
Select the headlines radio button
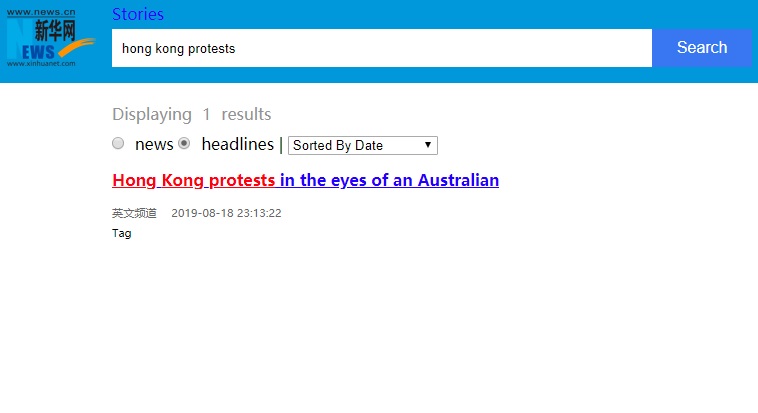point(184,143)
